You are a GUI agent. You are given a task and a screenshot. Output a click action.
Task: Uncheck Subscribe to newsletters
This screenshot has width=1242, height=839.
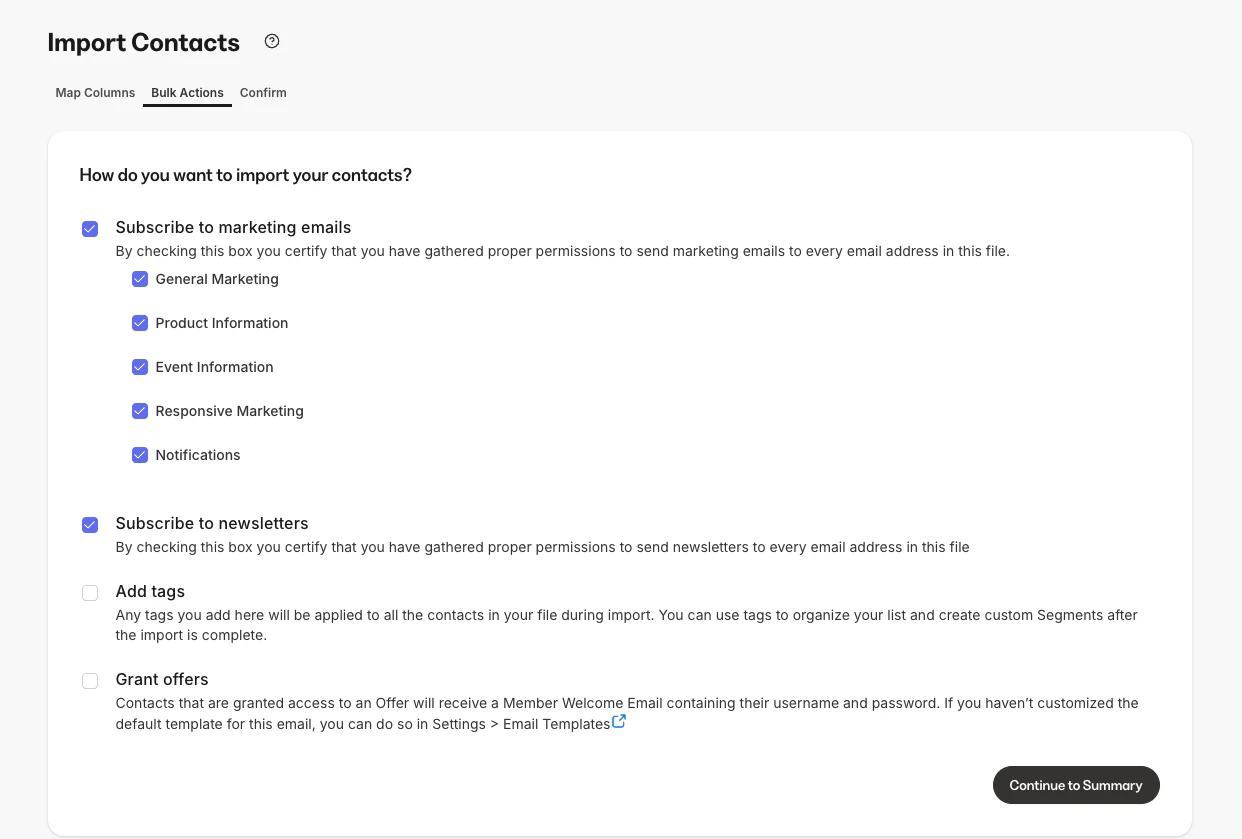[90, 524]
